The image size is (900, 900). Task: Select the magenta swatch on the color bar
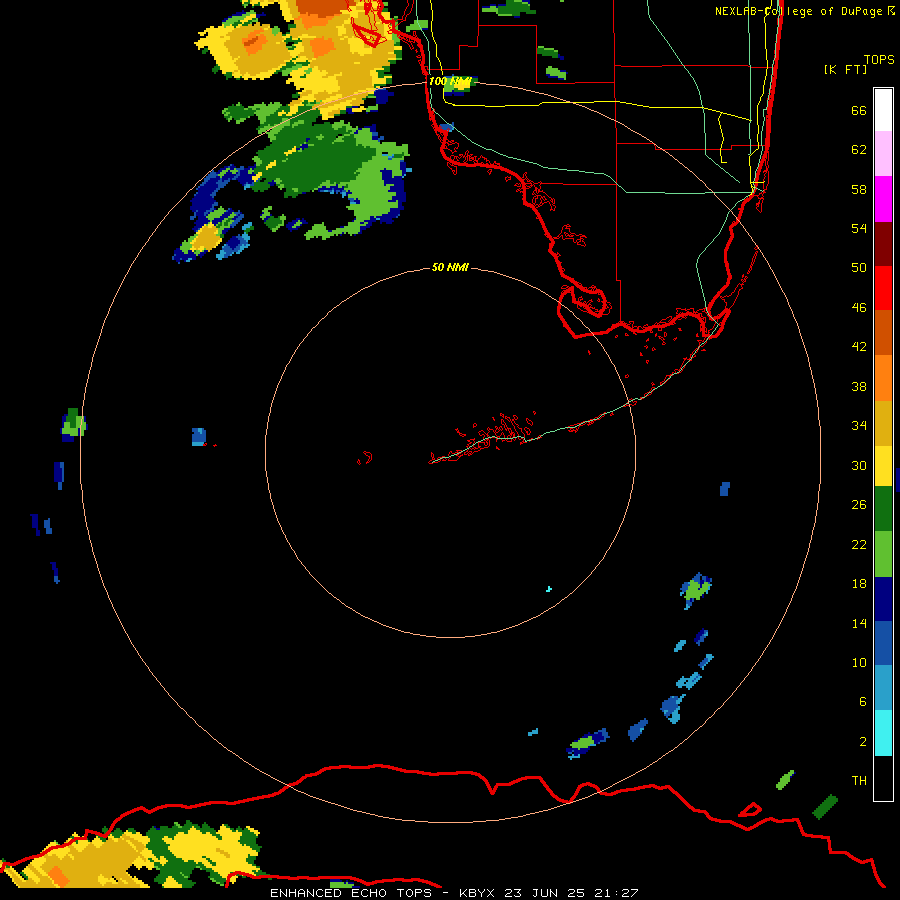(883, 199)
